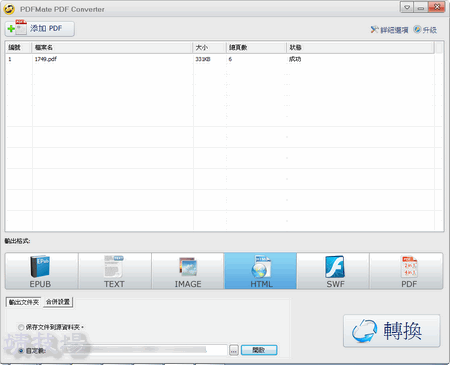Click the custom output path field
The width and height of the screenshot is (450, 365).
pos(137,350)
